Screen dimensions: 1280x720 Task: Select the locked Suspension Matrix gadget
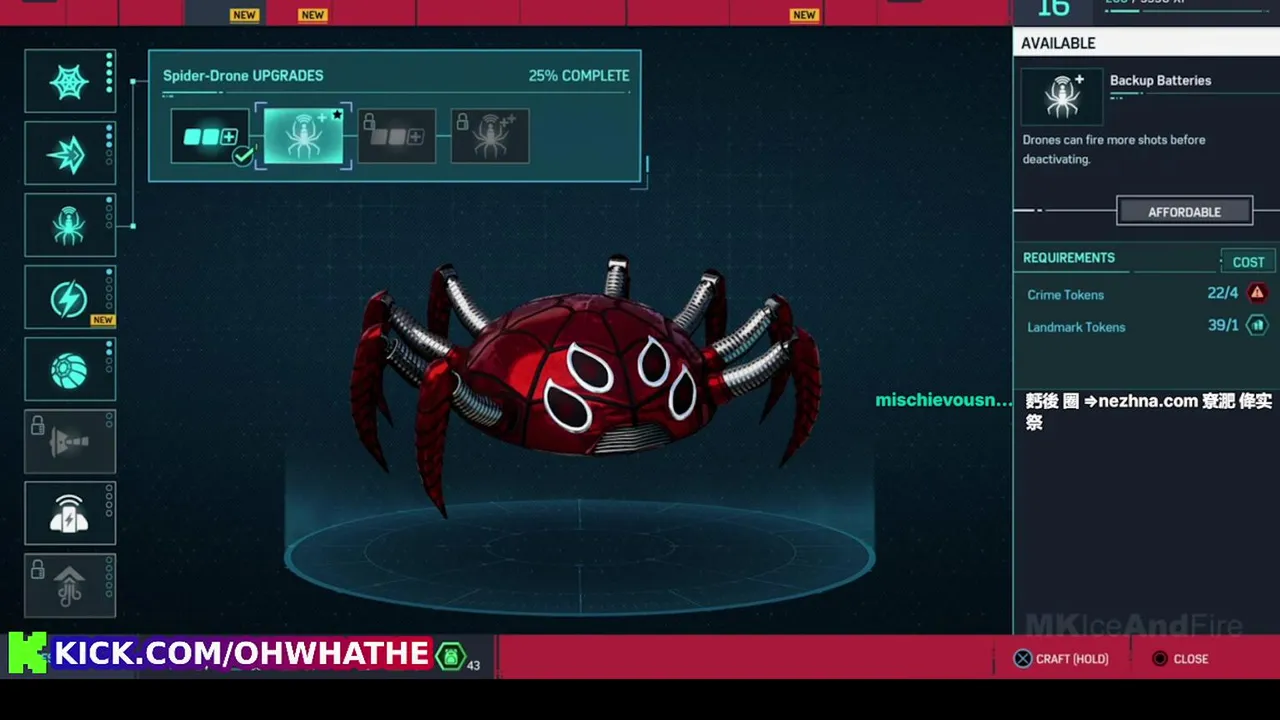point(70,586)
